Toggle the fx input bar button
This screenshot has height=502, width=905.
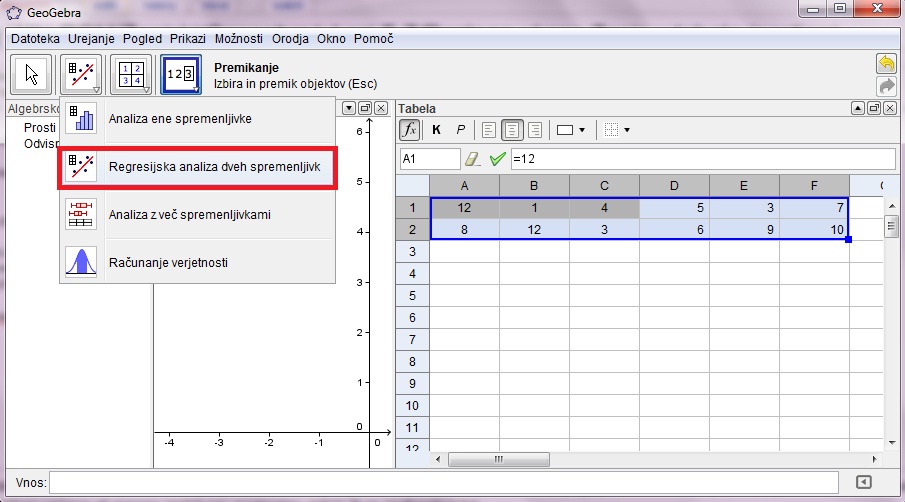(409, 130)
